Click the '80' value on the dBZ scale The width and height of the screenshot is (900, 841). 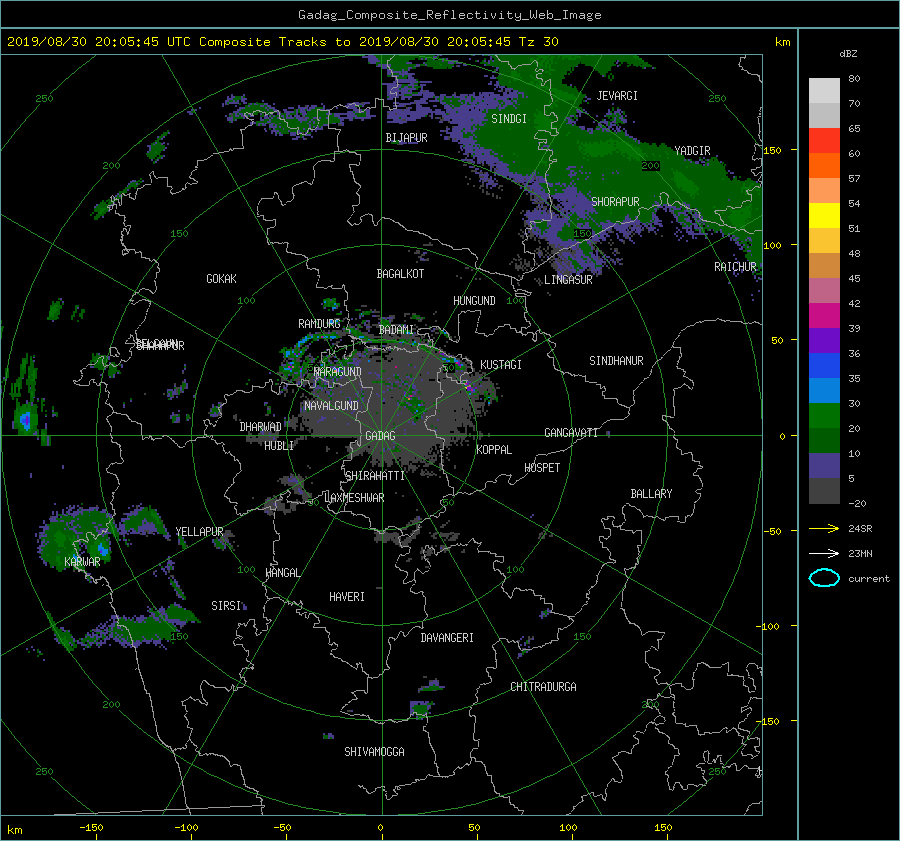(854, 79)
